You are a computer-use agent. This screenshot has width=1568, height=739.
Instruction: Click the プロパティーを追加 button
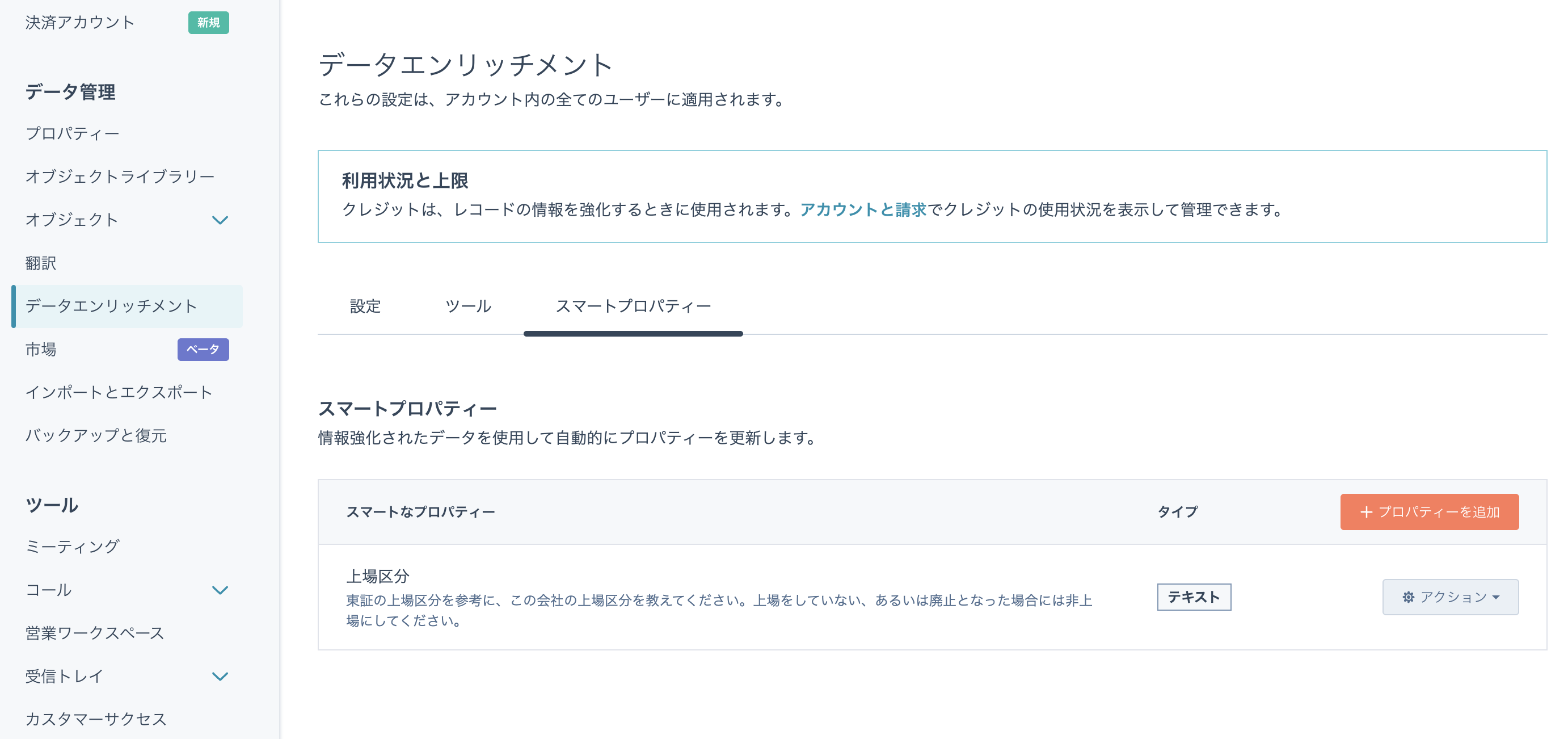tap(1429, 512)
